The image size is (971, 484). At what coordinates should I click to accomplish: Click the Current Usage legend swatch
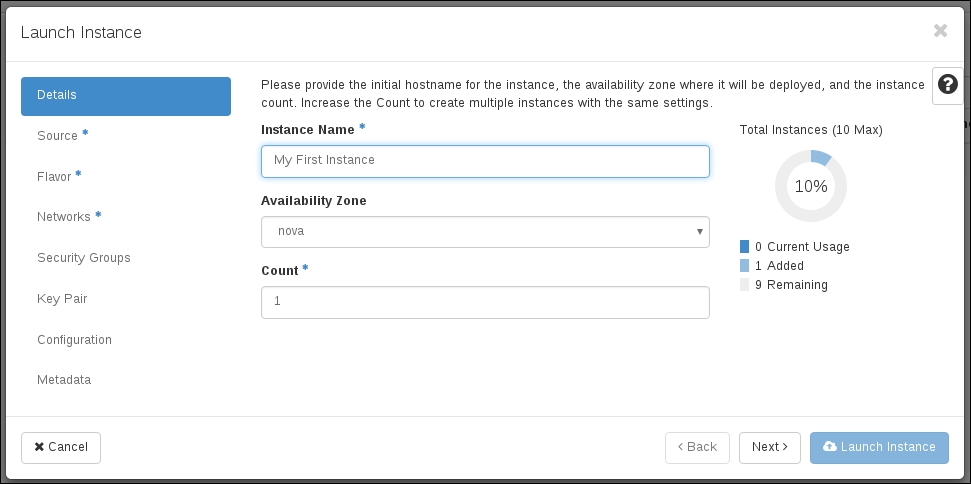point(744,247)
